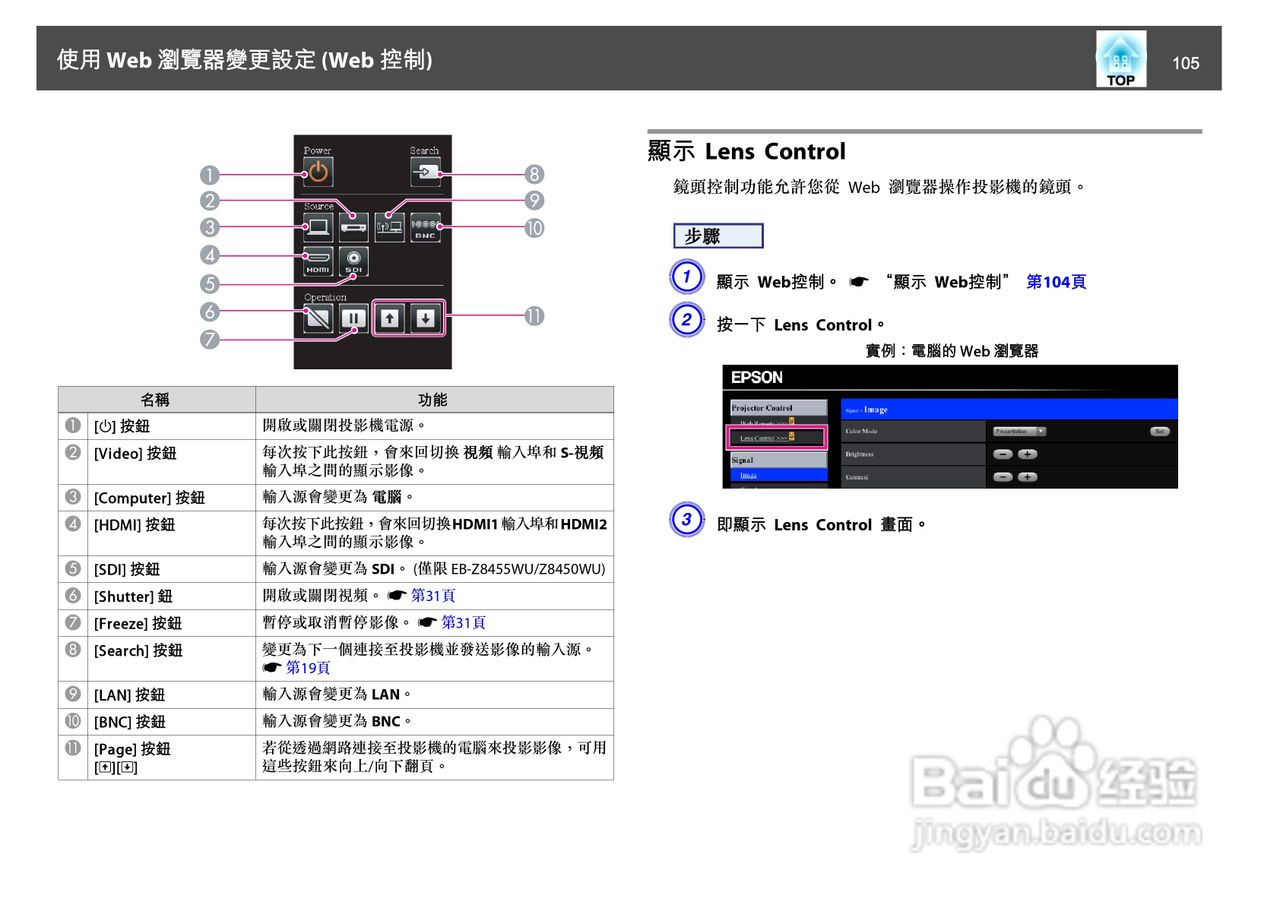Click the HDMI source icon
The height and width of the screenshot is (905, 1280).
(318, 260)
